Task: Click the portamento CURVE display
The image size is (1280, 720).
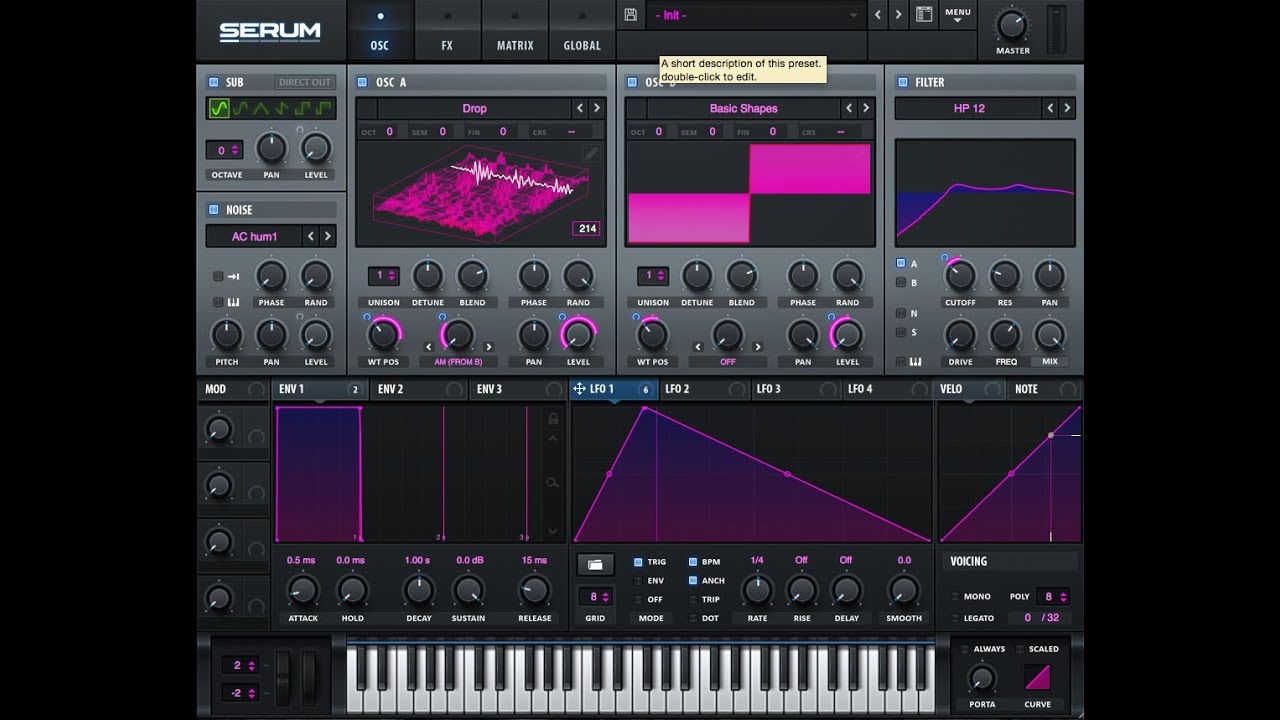Action: pos(1038,678)
